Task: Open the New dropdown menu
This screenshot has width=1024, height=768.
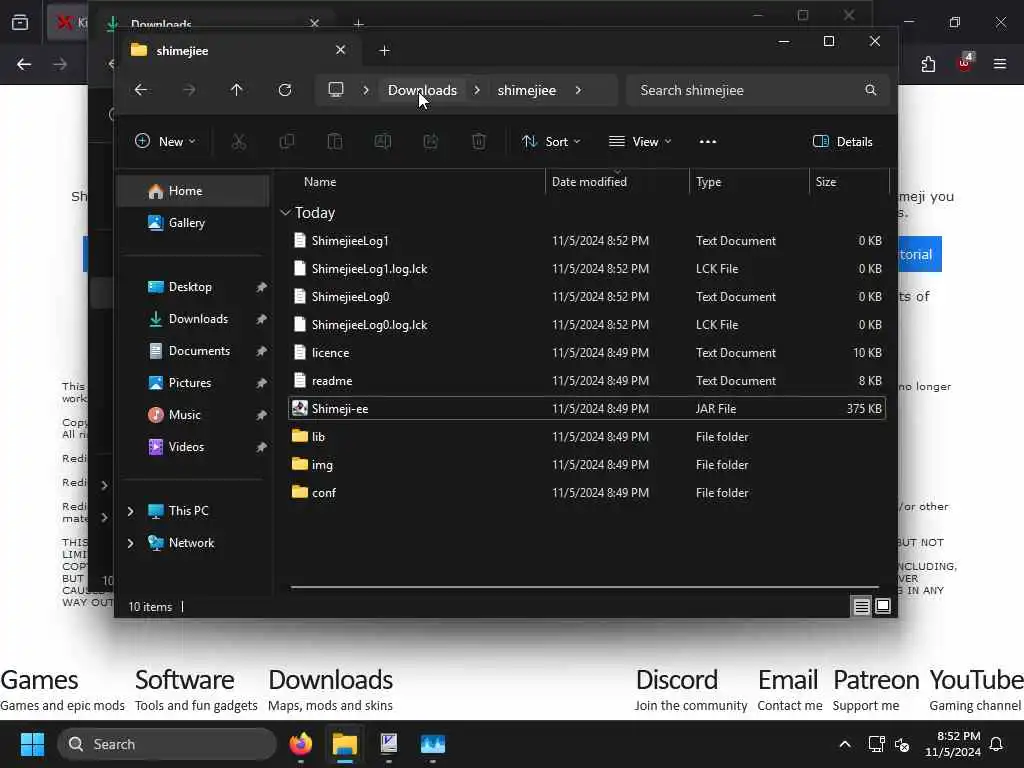Action: 165,142
